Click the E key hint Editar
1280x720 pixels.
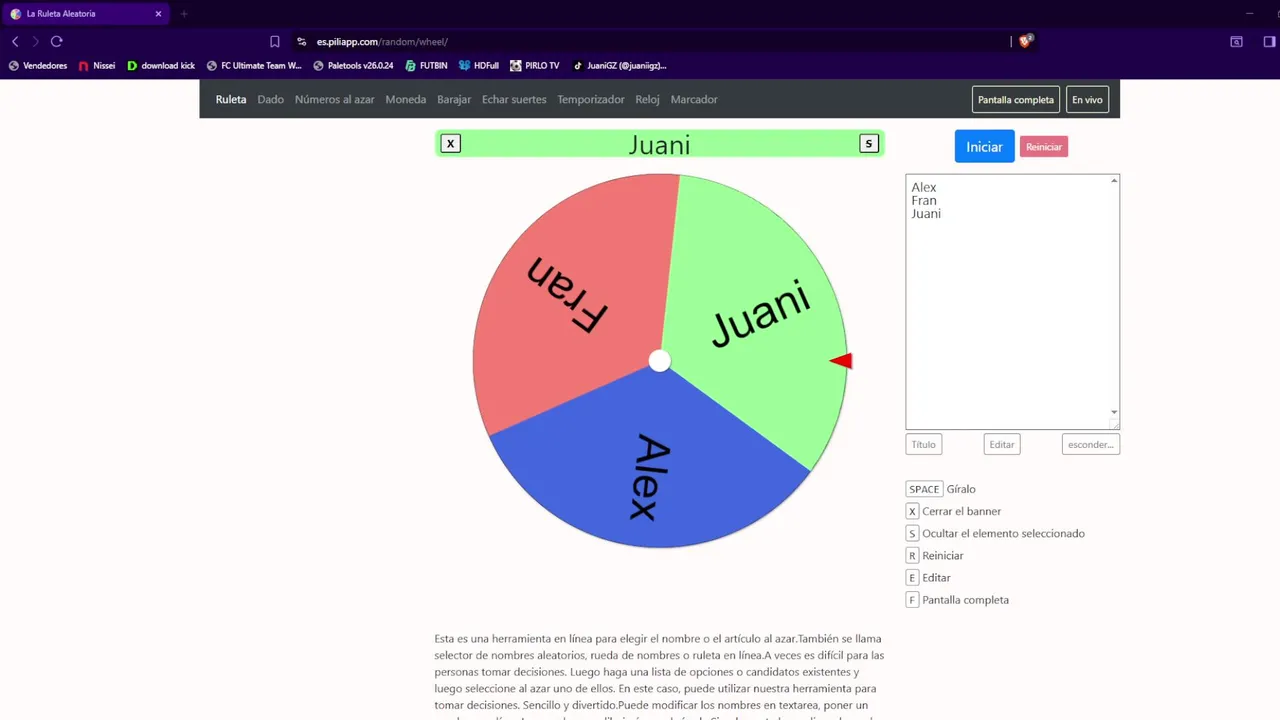click(x=912, y=577)
